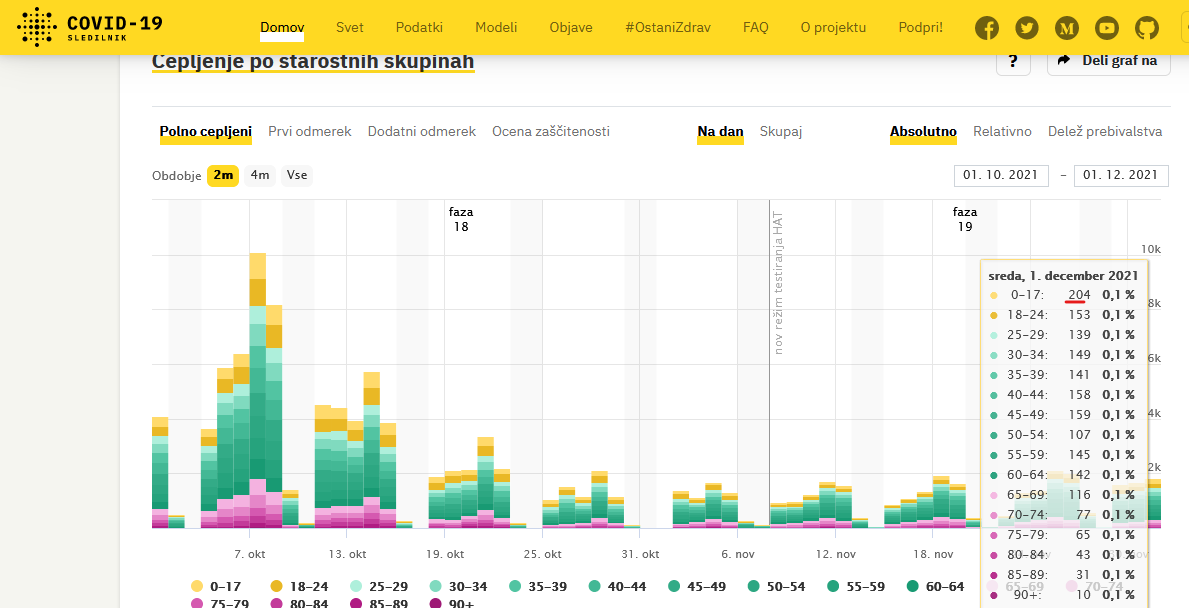This screenshot has width=1189, height=608.
Task: Toggle the 0–17 legend color swatch
Action: point(197,586)
